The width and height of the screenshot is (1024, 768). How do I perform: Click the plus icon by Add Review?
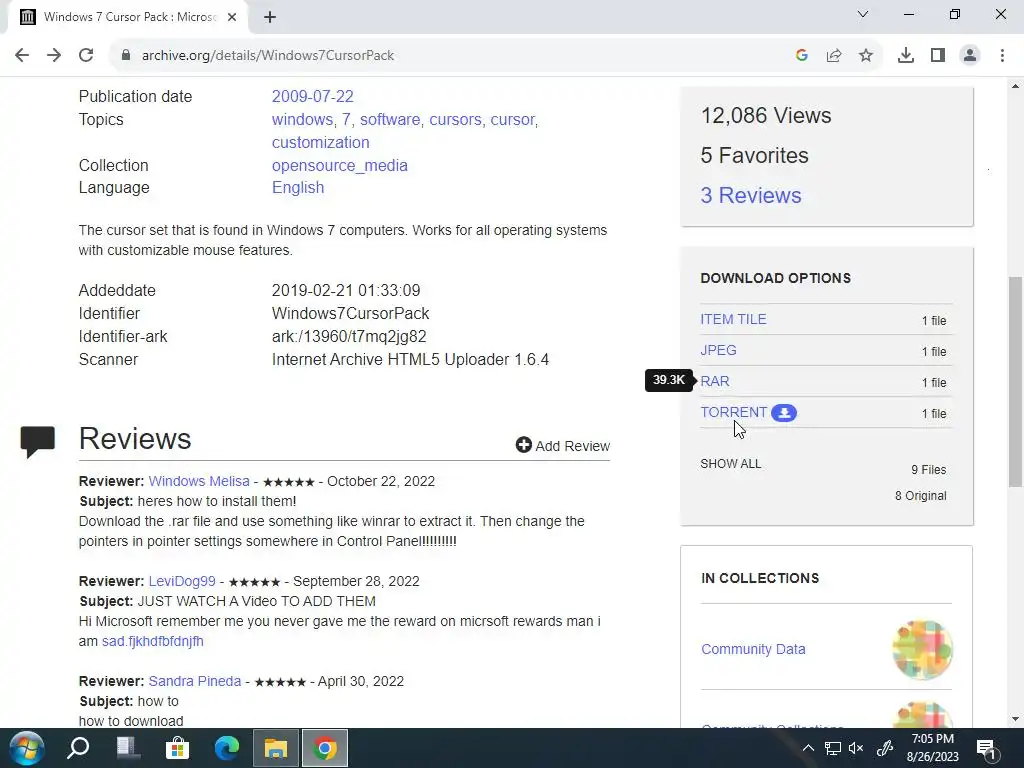pyautogui.click(x=524, y=445)
